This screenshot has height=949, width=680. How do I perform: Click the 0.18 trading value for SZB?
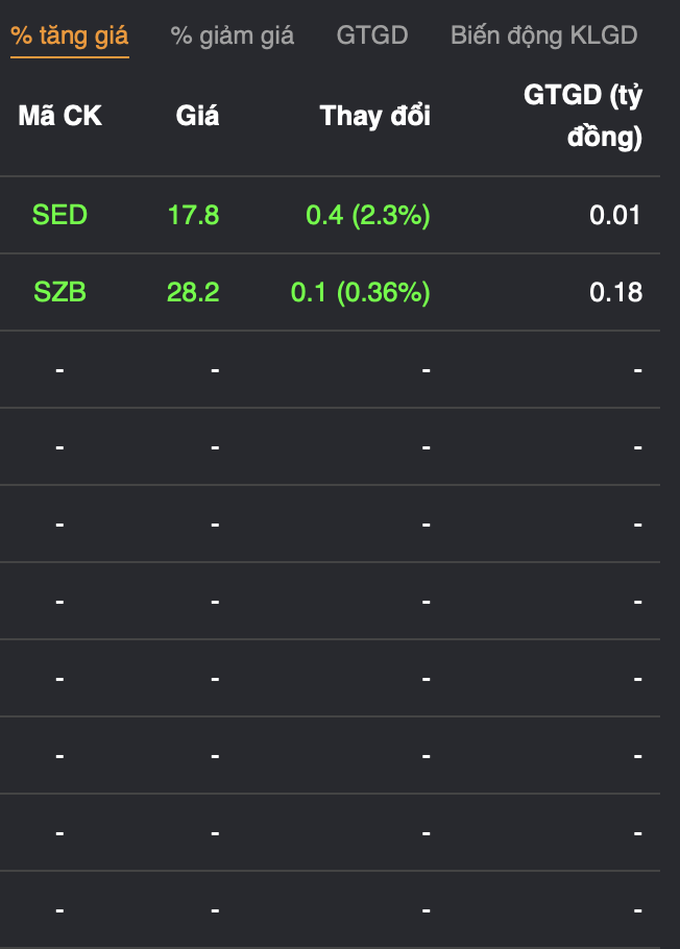[616, 292]
